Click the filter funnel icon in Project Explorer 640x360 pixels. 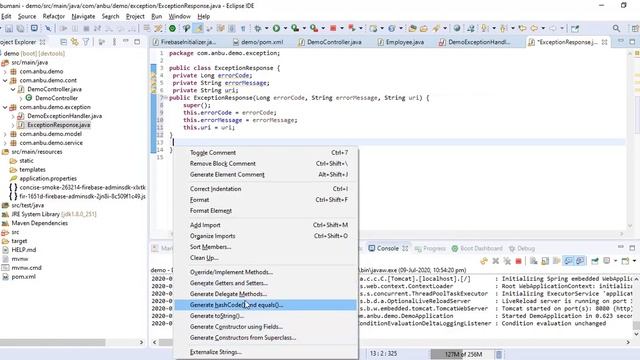pyautogui.click(x=86, y=42)
